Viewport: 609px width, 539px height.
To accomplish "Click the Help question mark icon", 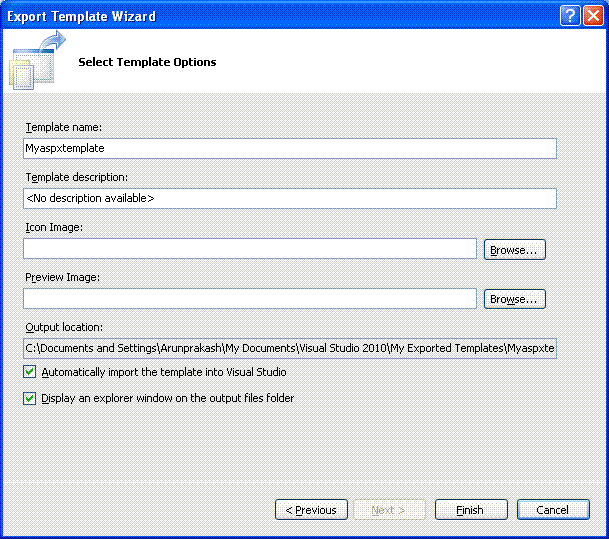I will coord(570,16).
